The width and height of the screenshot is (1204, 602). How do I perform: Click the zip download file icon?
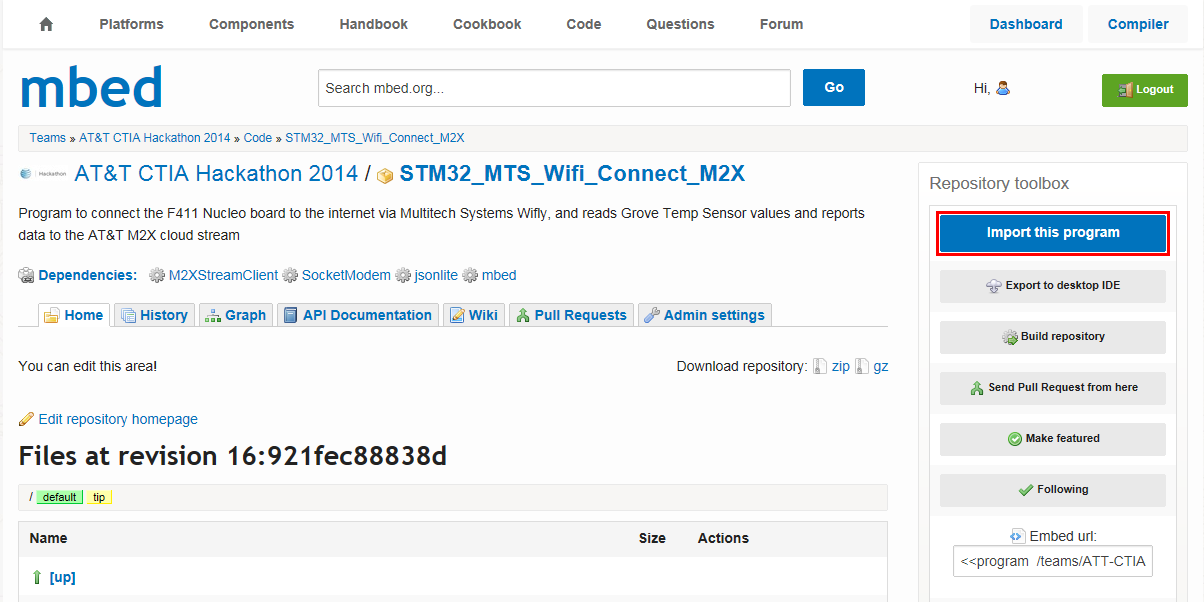[x=820, y=367]
